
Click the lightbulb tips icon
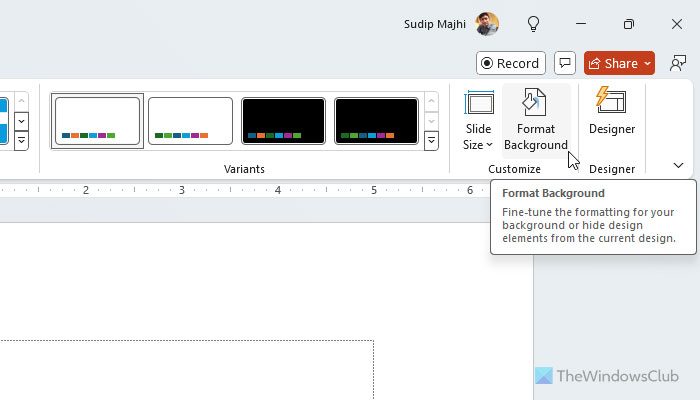[533, 24]
